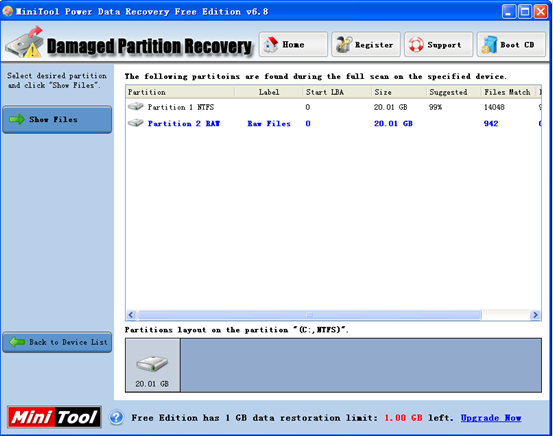The width and height of the screenshot is (553, 436).
Task: Click the MiniTool logo
Action: point(55,417)
